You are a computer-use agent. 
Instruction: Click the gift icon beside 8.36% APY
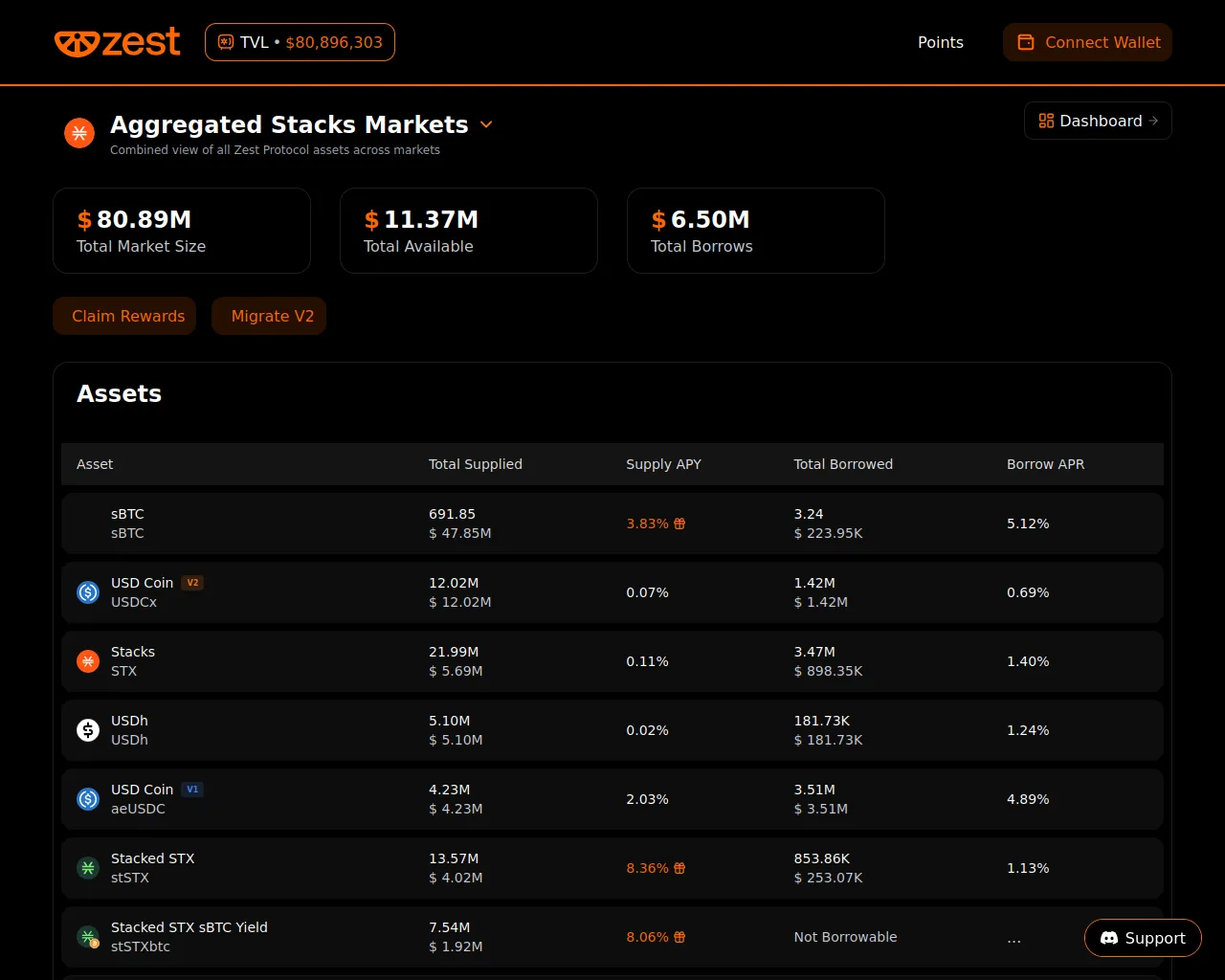[679, 868]
